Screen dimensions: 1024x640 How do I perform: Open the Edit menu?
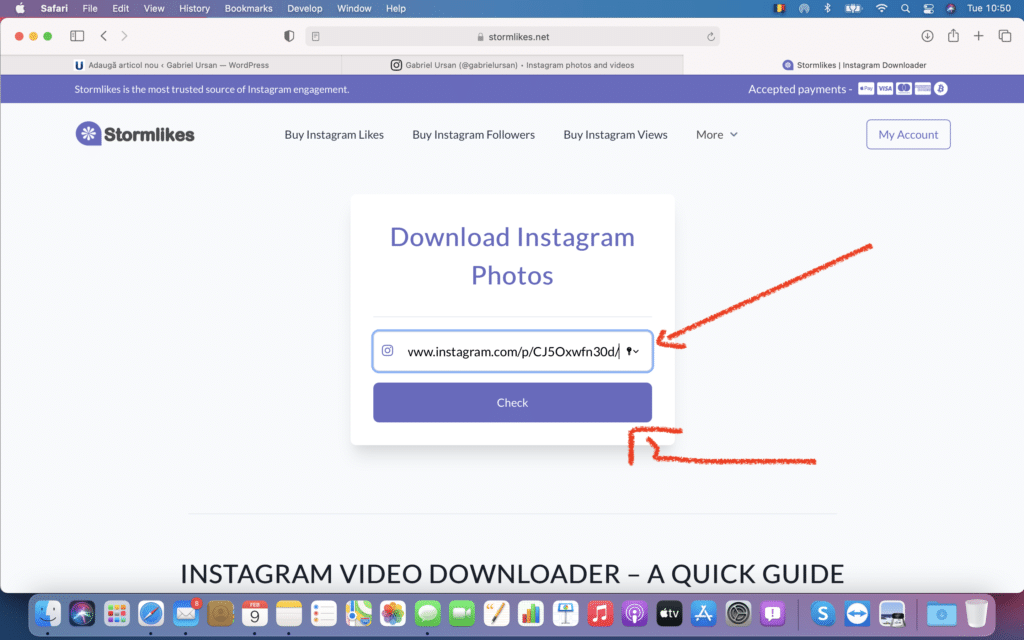click(120, 8)
